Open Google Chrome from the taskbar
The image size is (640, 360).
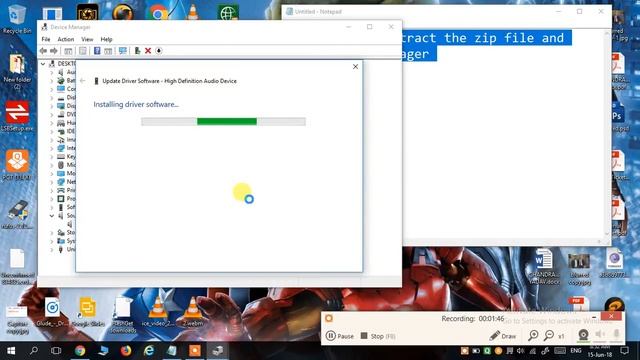point(80,351)
